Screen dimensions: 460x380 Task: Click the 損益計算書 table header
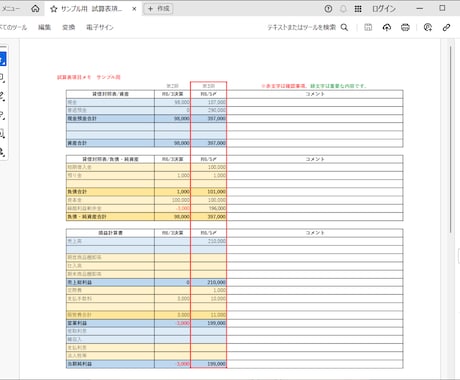point(110,233)
